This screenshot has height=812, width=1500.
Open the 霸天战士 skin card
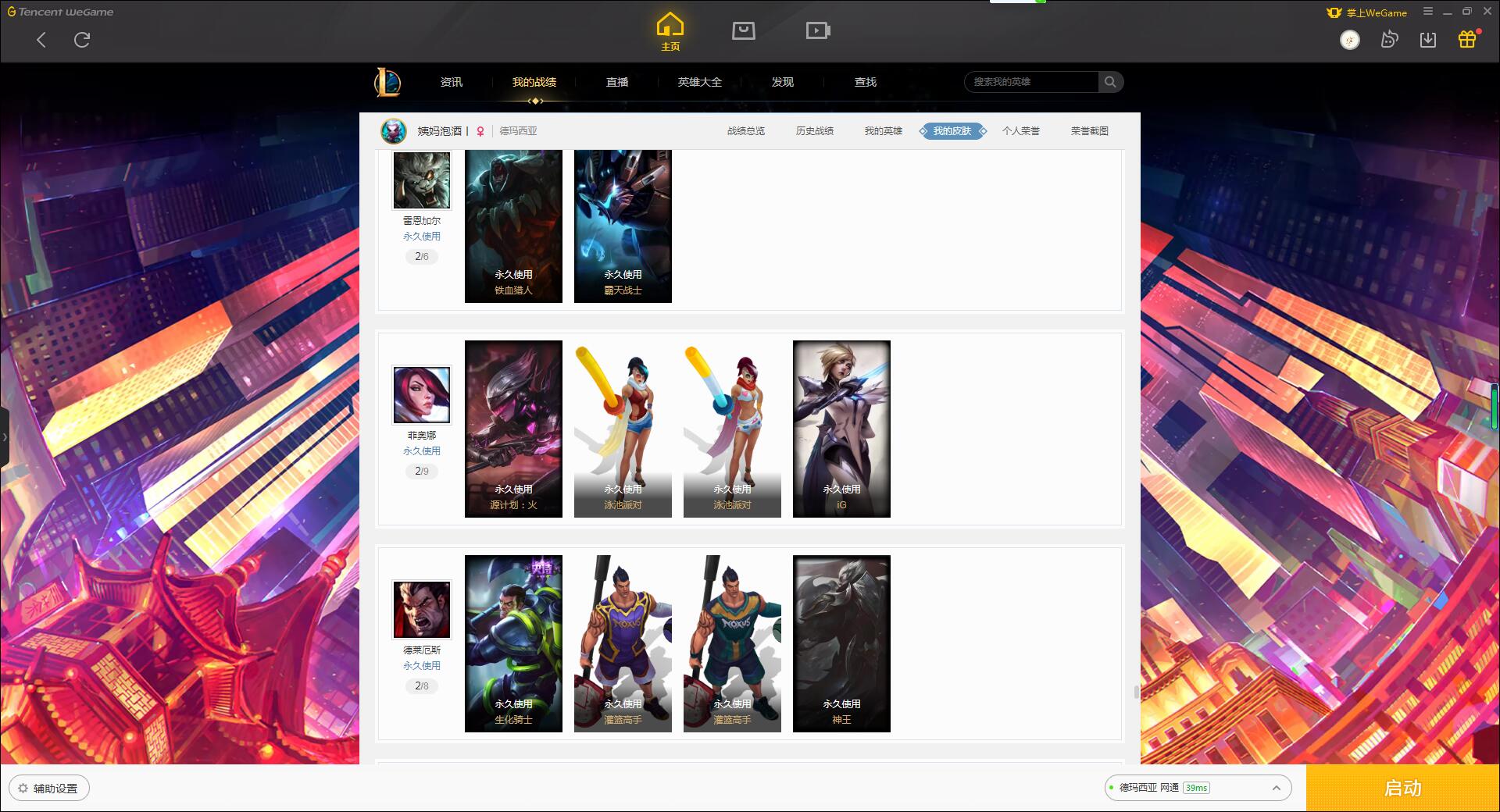point(623,226)
